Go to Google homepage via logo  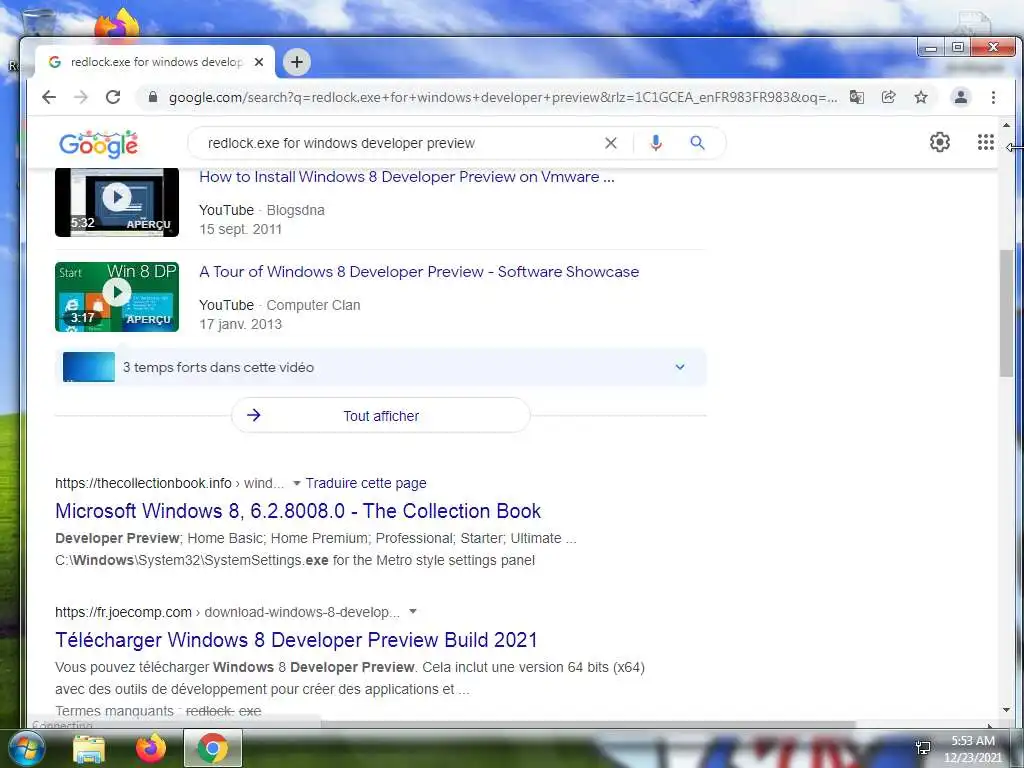pyautogui.click(x=99, y=144)
